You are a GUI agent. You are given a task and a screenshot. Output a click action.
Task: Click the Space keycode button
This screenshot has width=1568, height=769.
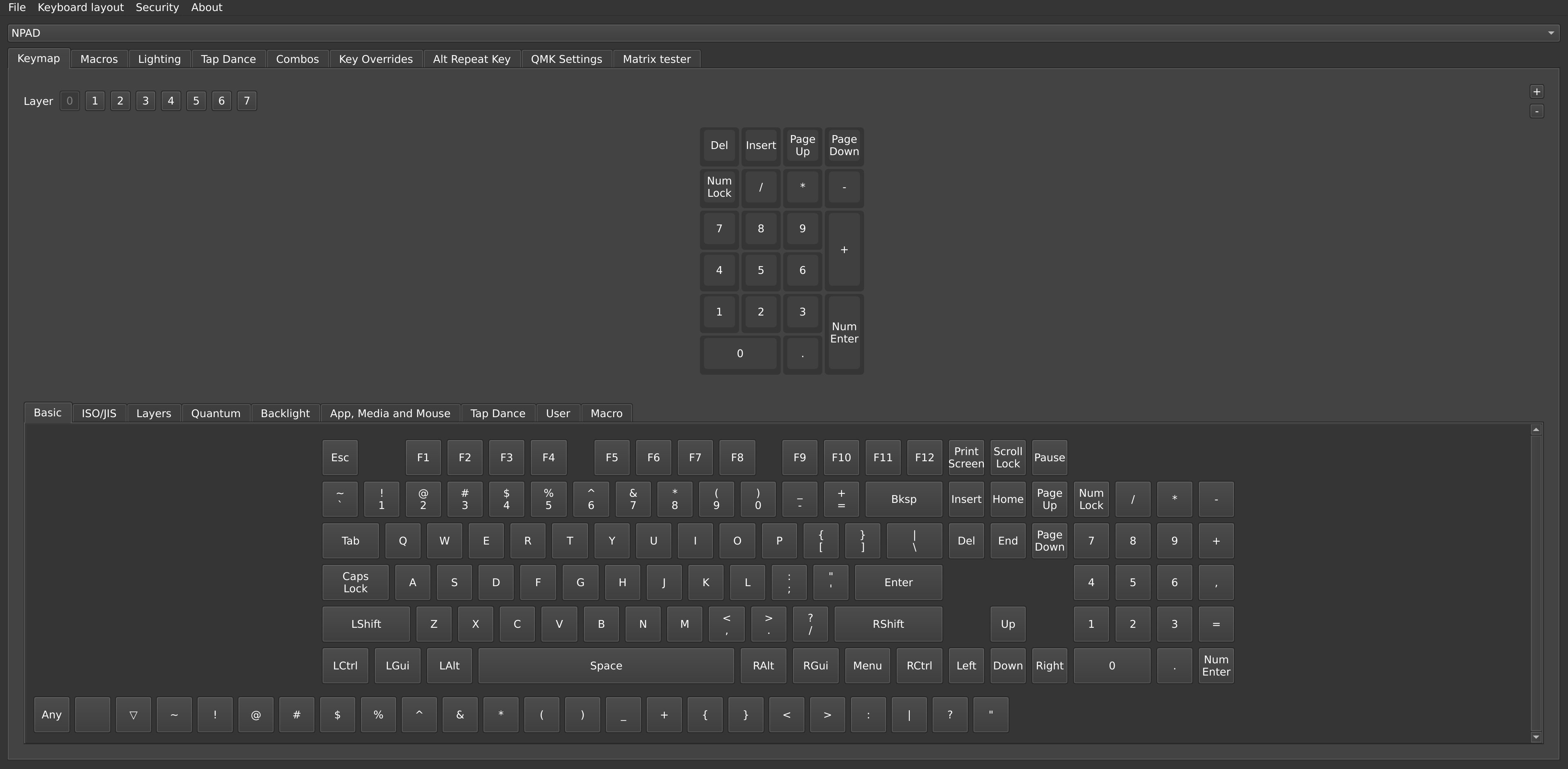(606, 666)
